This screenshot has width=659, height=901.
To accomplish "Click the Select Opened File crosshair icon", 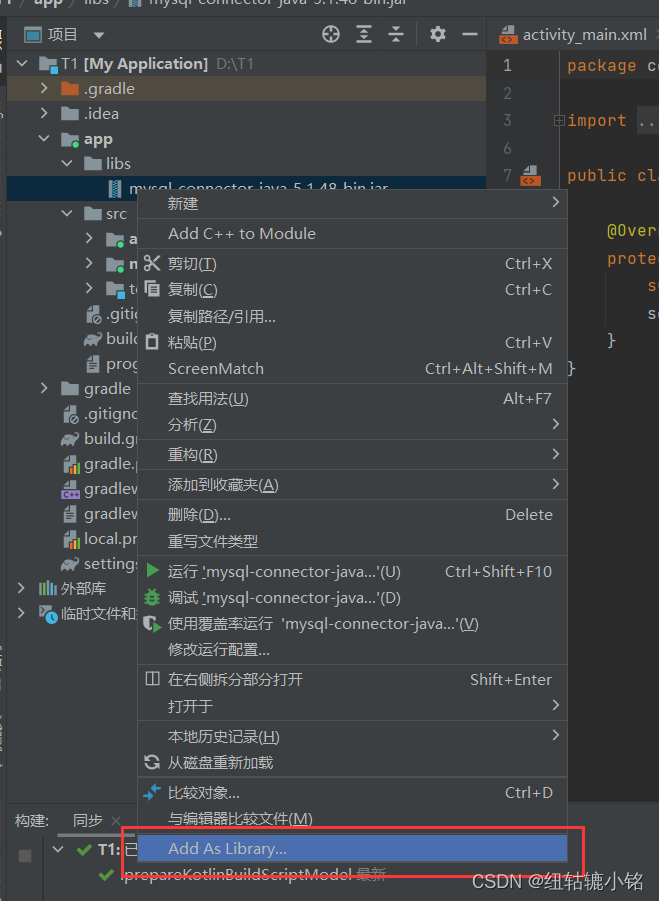I will 330,34.
